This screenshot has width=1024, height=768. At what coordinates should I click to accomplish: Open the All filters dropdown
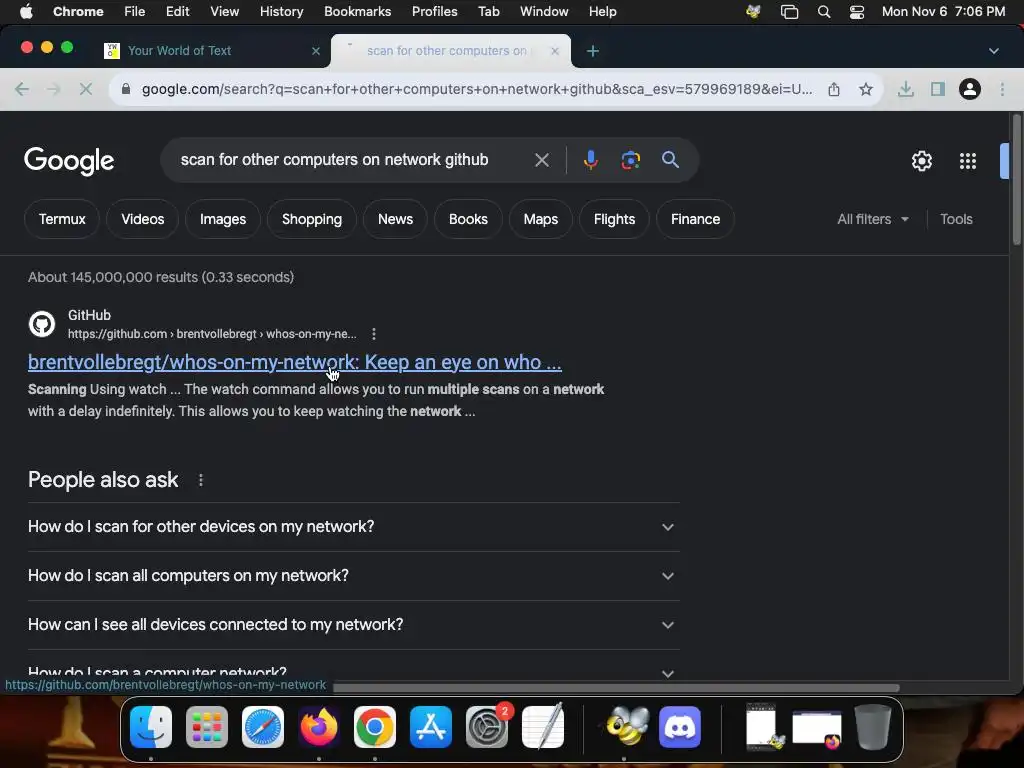pyautogui.click(x=872, y=219)
